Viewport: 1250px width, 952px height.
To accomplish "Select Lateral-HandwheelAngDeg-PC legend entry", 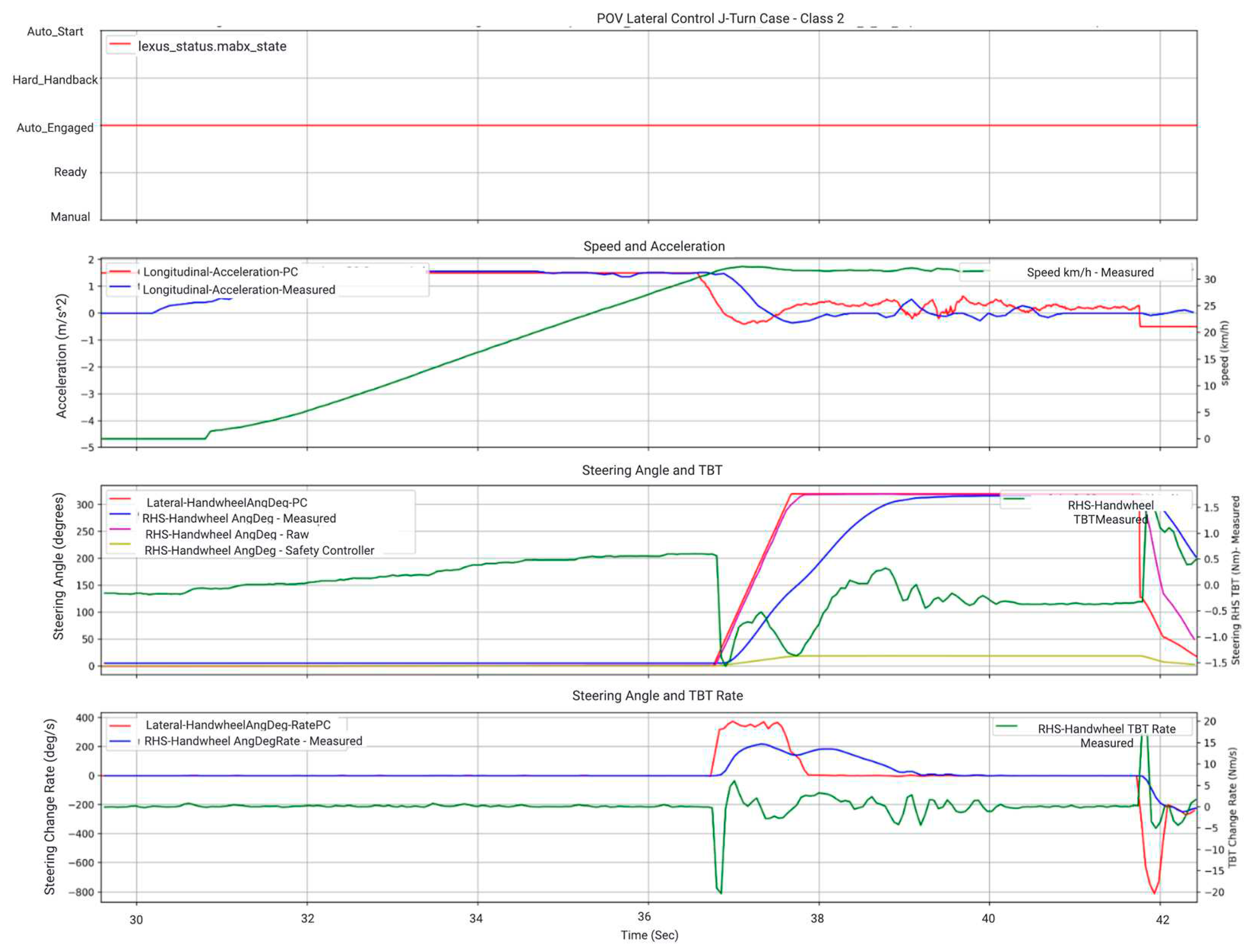I will [227, 503].
